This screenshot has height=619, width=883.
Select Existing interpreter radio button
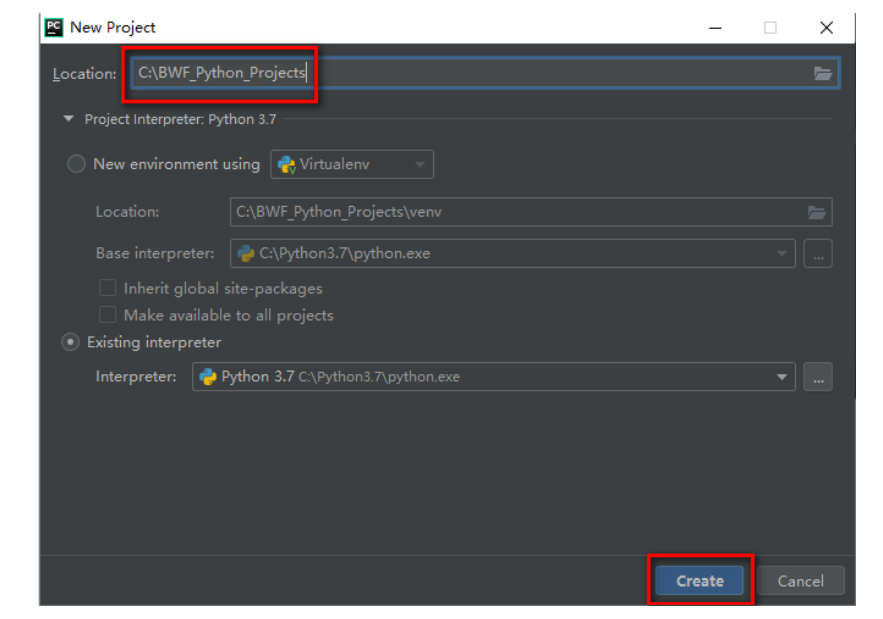click(70, 342)
